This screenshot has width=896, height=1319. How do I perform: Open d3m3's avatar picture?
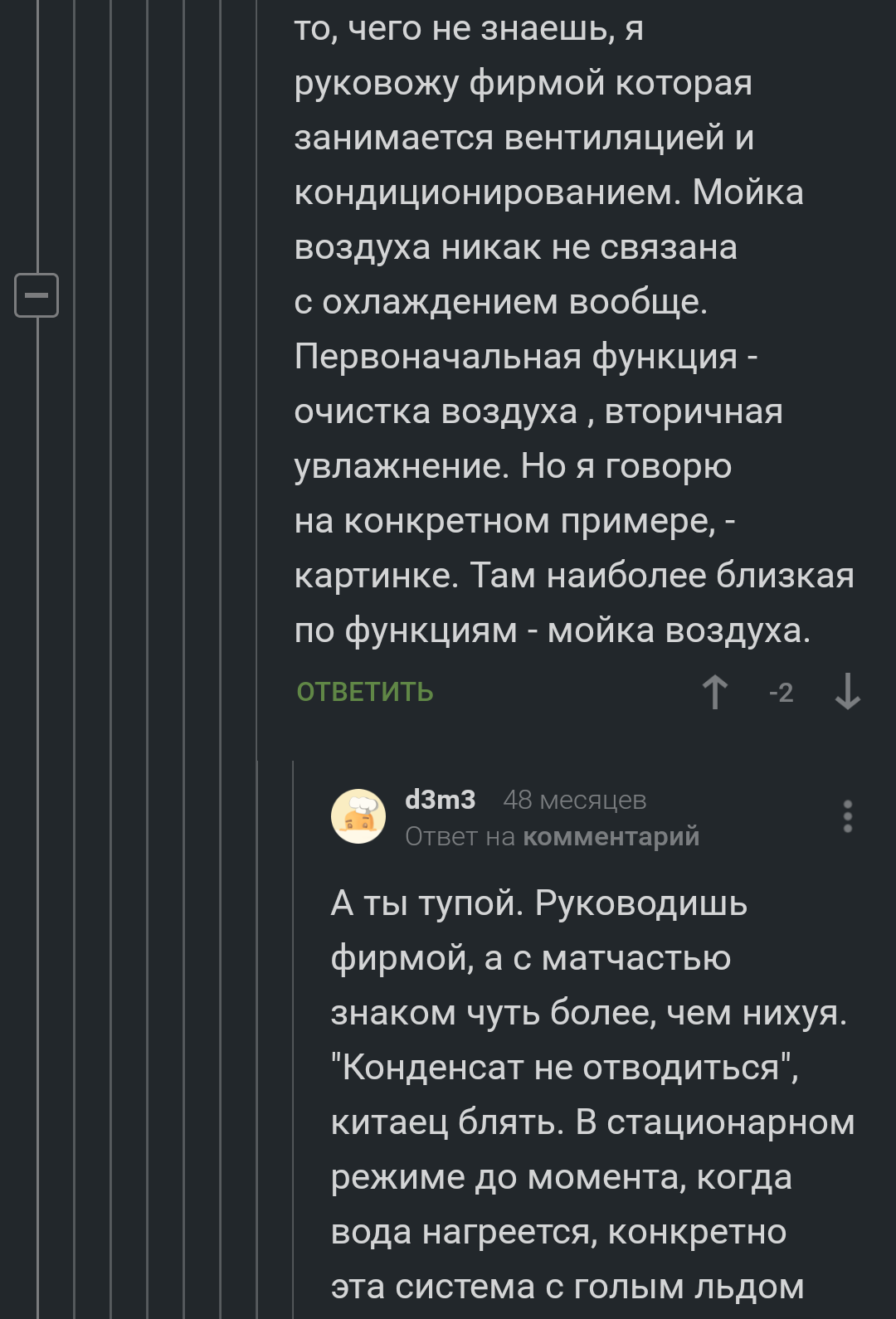click(x=358, y=816)
